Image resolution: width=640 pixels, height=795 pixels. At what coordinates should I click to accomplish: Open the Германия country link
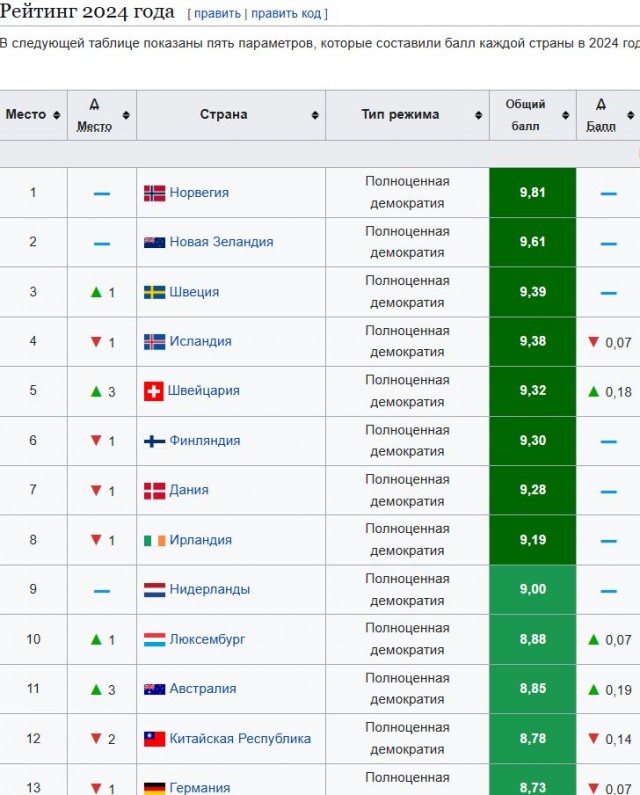pos(200,787)
